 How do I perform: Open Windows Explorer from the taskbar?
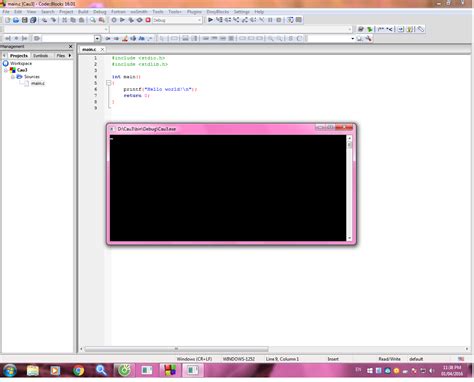(x=33, y=370)
